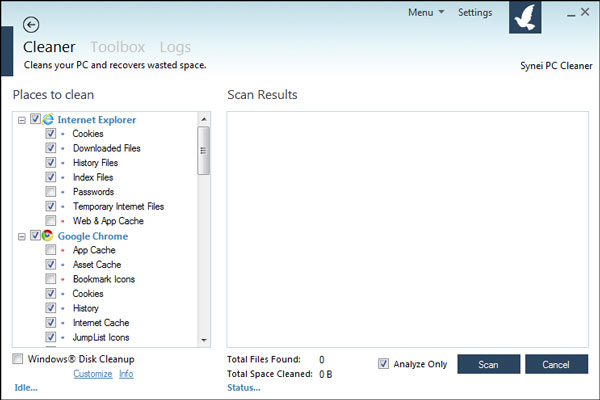Select the JumpList Icons label
The height and width of the screenshot is (400, 600).
(101, 337)
